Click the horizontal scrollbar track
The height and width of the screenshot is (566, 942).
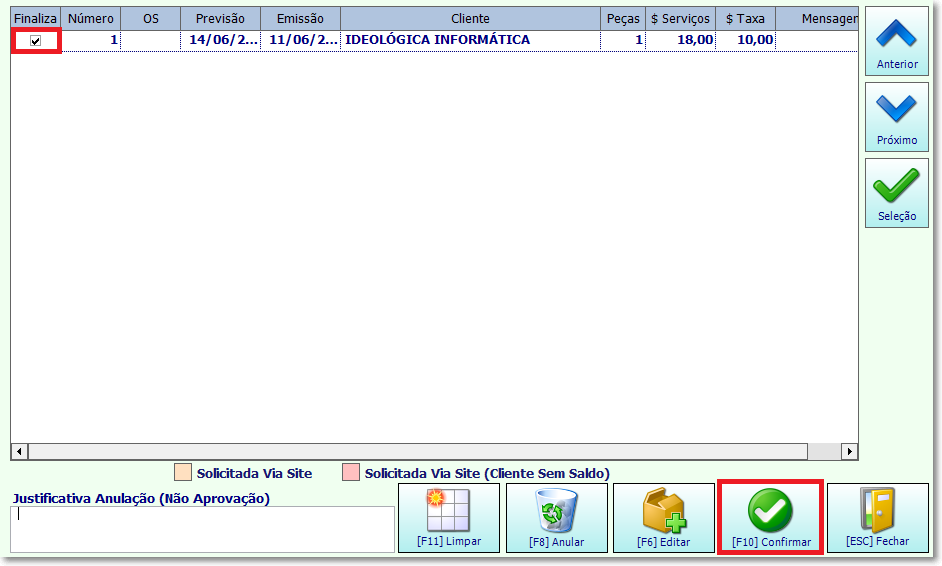point(434,451)
